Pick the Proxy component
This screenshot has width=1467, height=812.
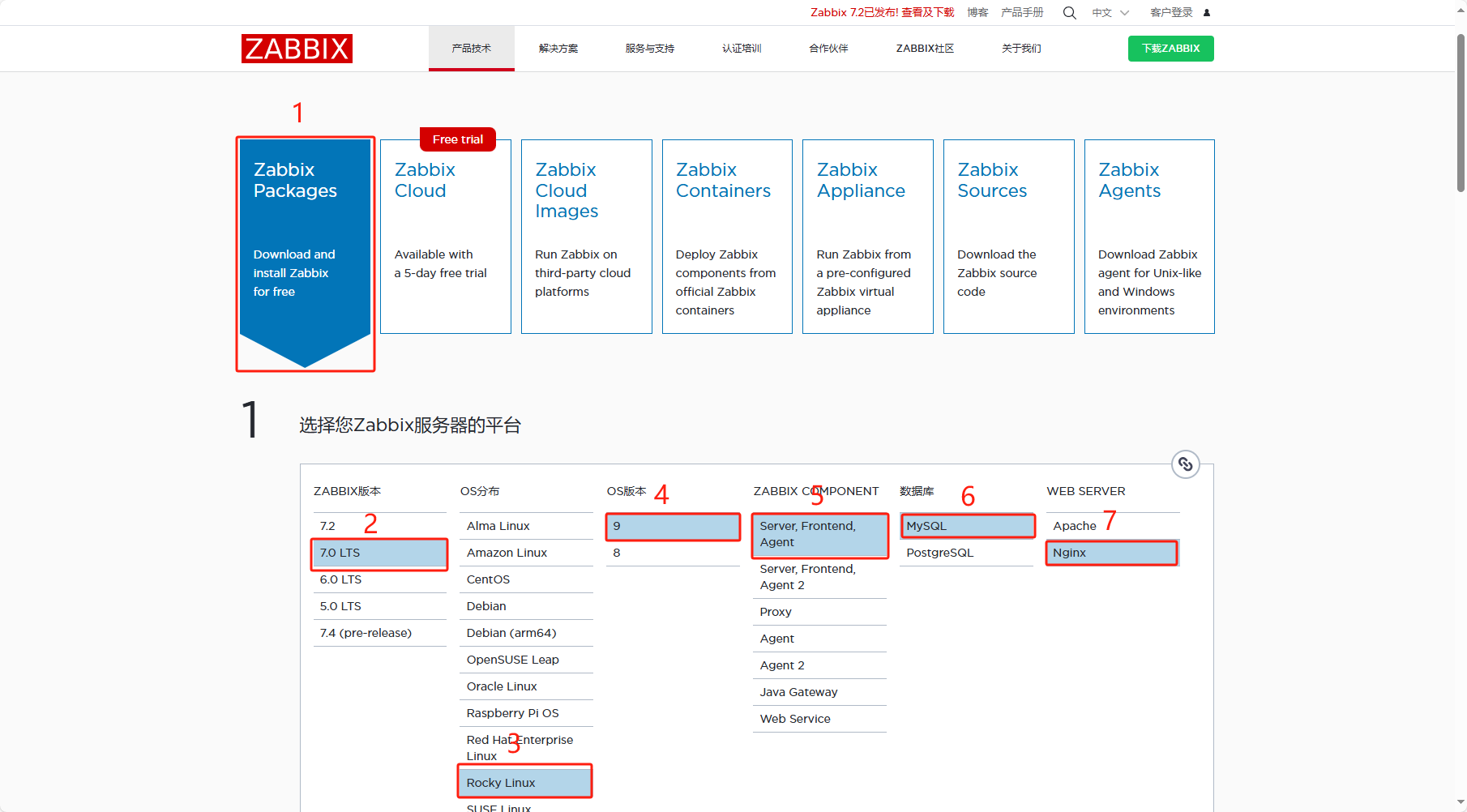point(820,612)
